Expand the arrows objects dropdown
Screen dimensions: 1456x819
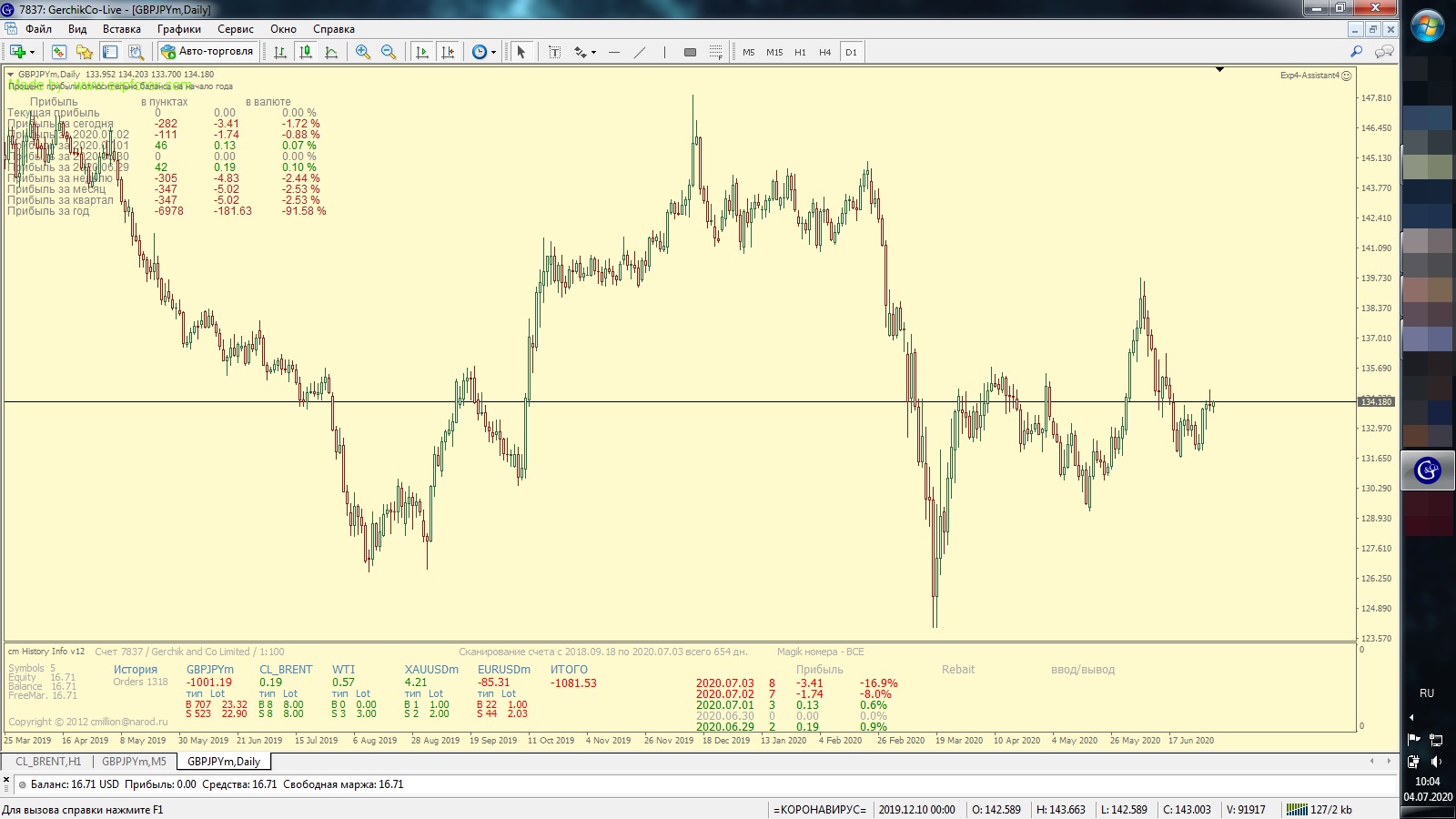(x=593, y=52)
